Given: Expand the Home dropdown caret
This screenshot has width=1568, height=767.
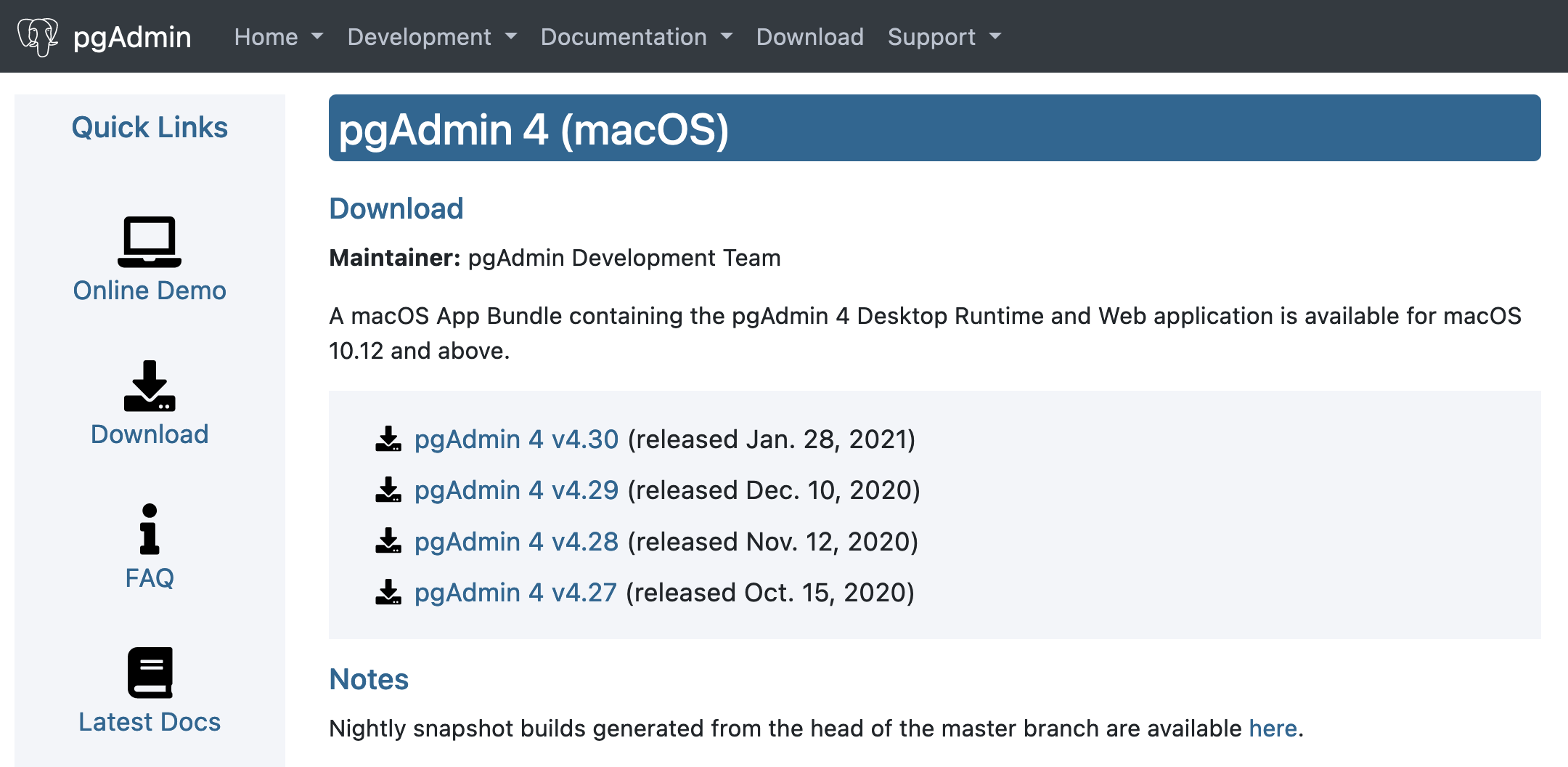Looking at the screenshot, I should coord(317,36).
